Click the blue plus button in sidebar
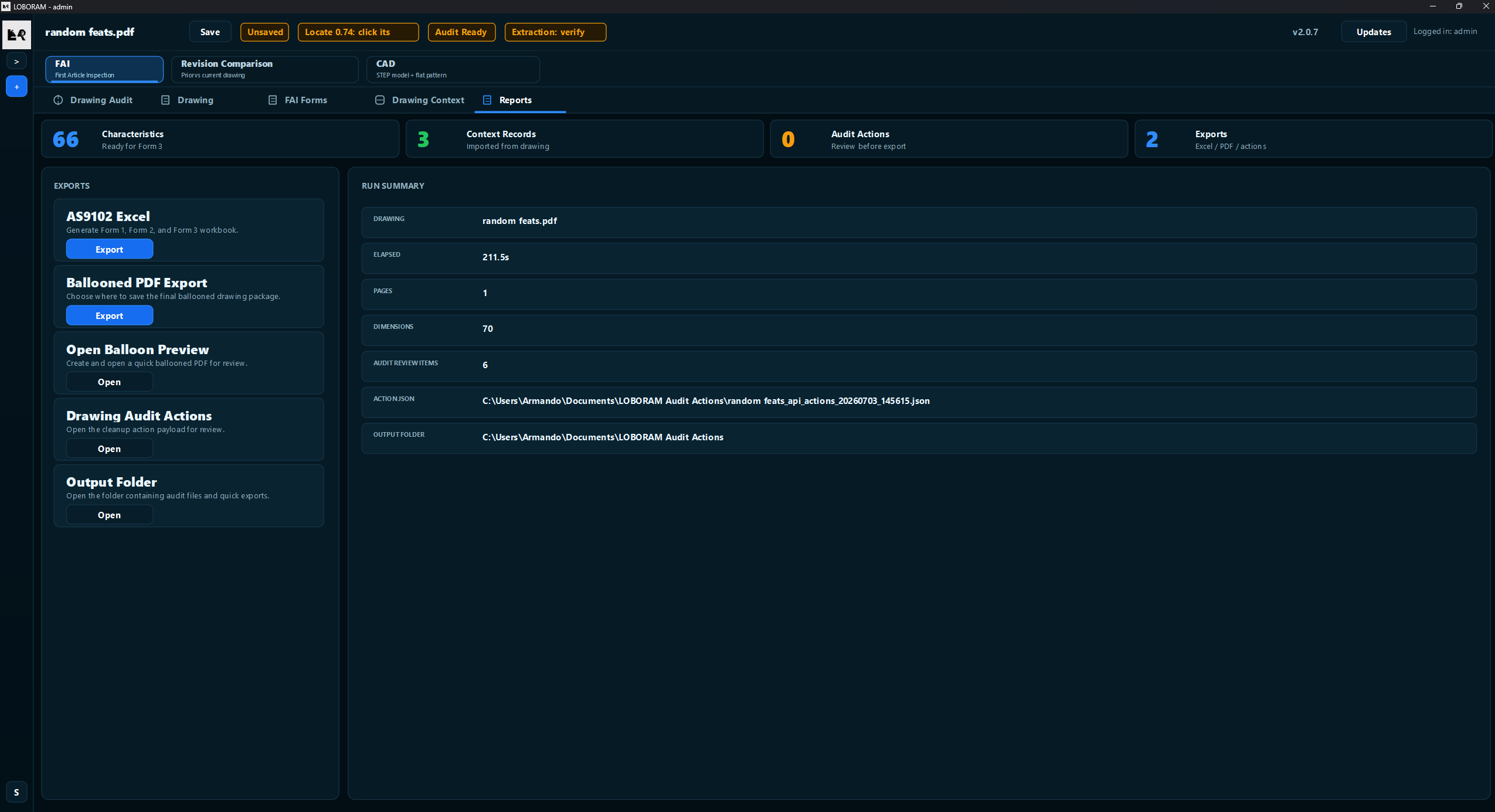This screenshot has height=812, width=1495. click(16, 87)
